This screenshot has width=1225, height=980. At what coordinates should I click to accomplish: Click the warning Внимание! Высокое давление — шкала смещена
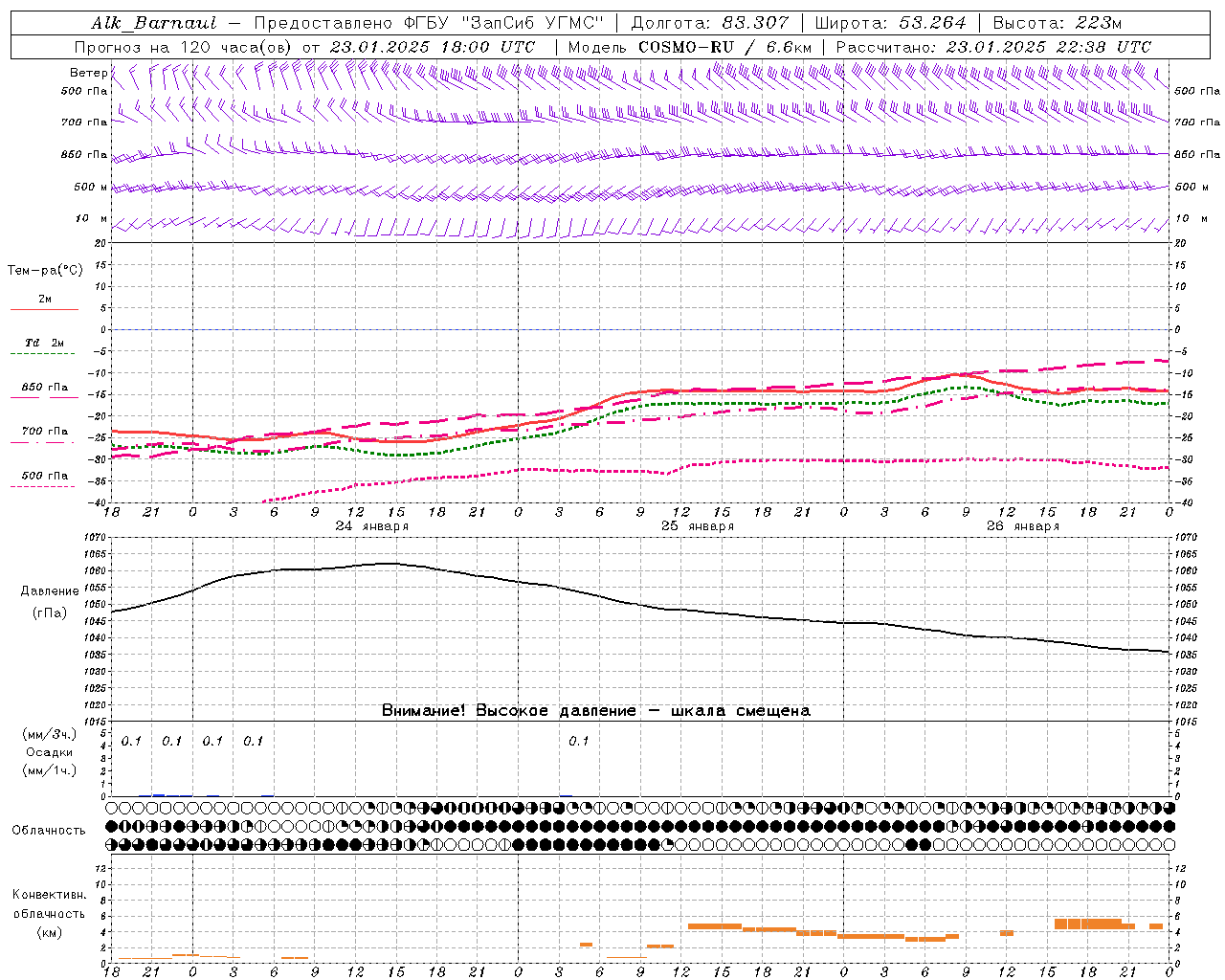click(x=595, y=711)
